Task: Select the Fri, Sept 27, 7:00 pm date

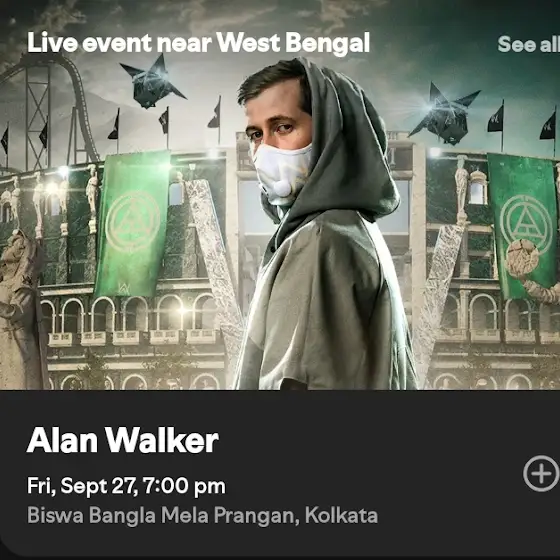Action: [x=126, y=486]
